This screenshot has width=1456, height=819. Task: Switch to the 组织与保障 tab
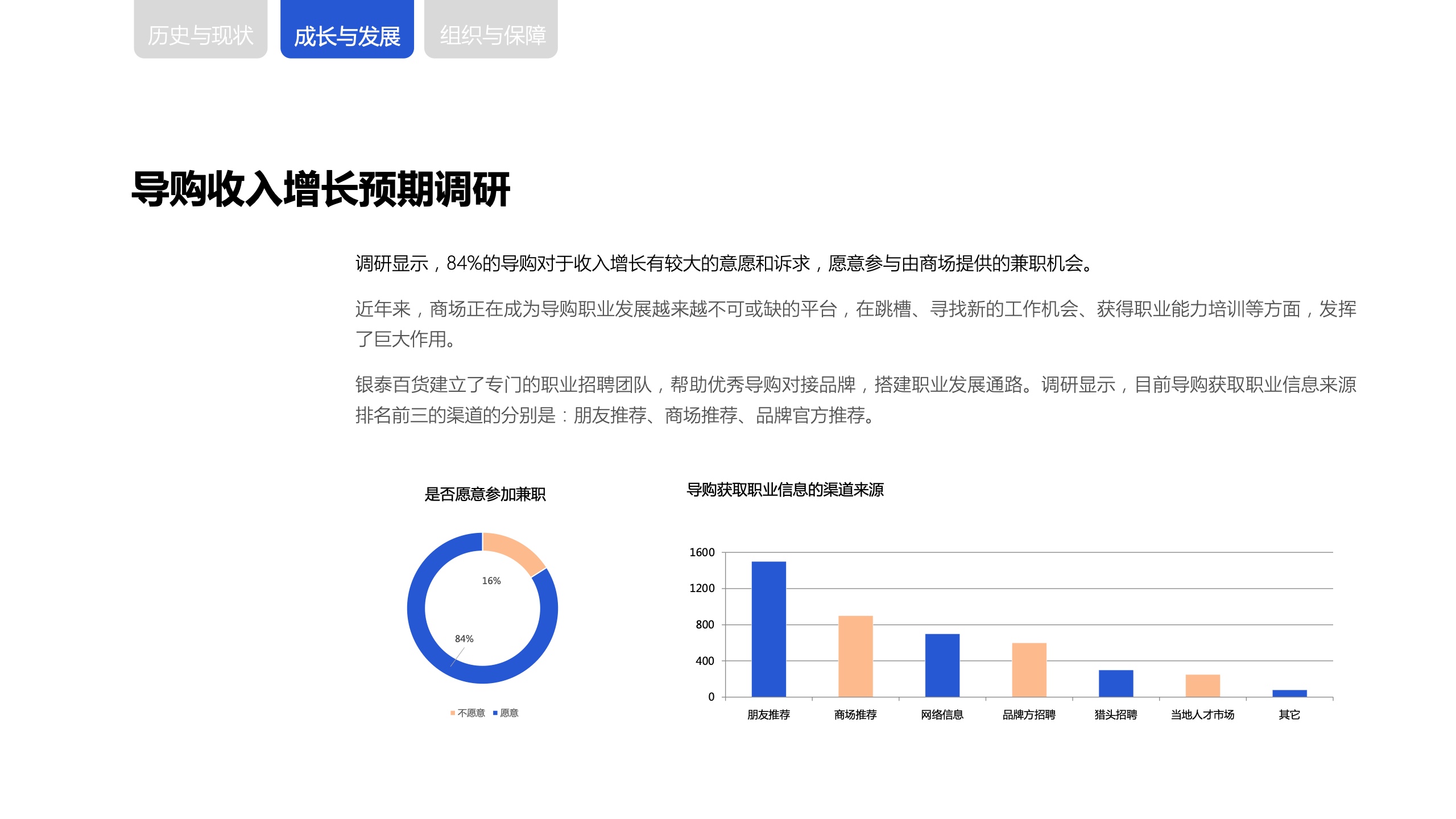(491, 29)
